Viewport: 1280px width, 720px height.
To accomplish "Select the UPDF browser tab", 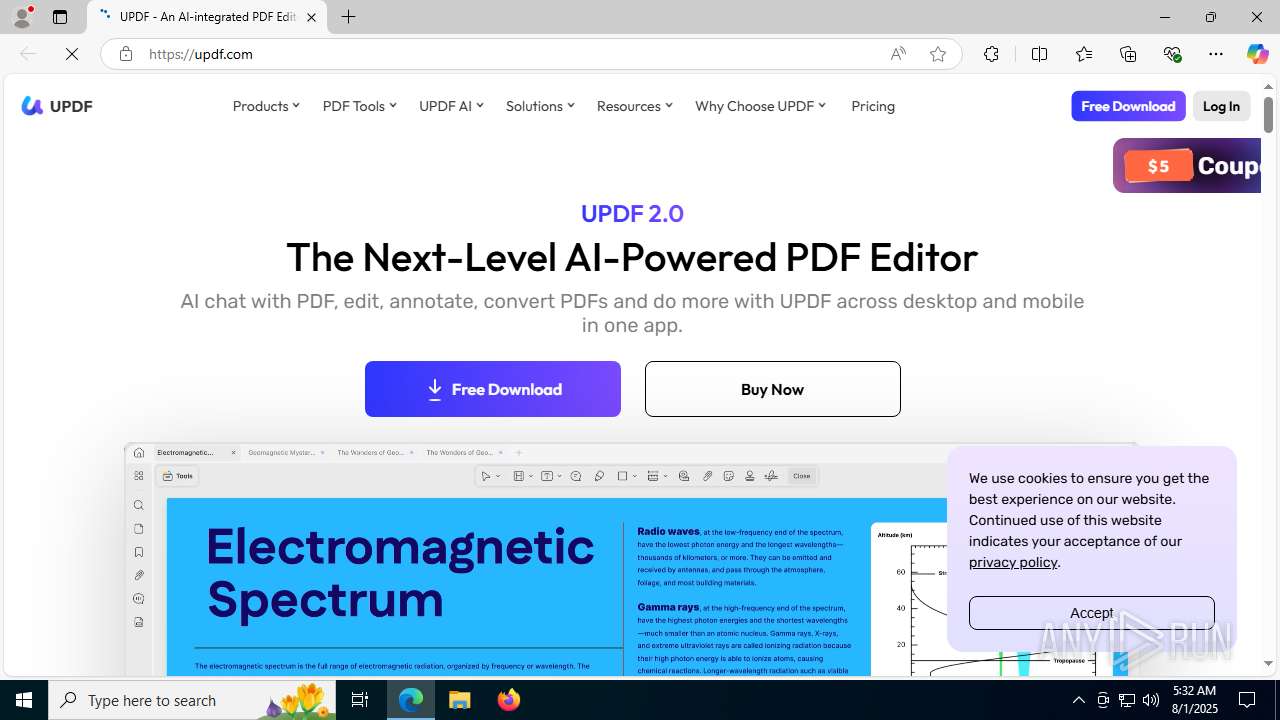I will [x=207, y=17].
